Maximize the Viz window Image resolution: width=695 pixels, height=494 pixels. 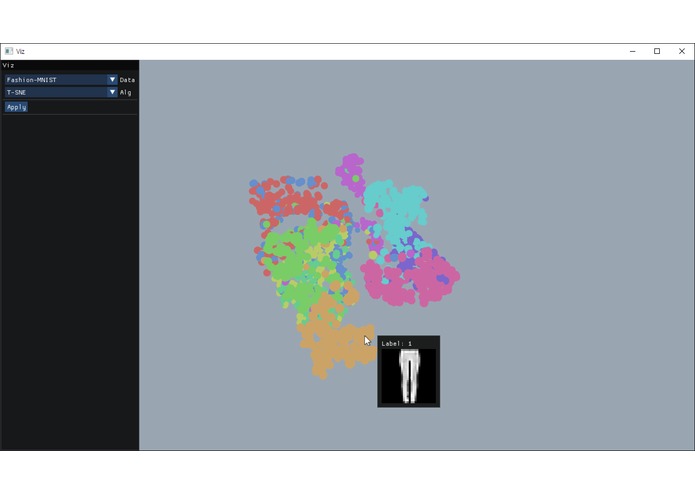[x=657, y=51]
